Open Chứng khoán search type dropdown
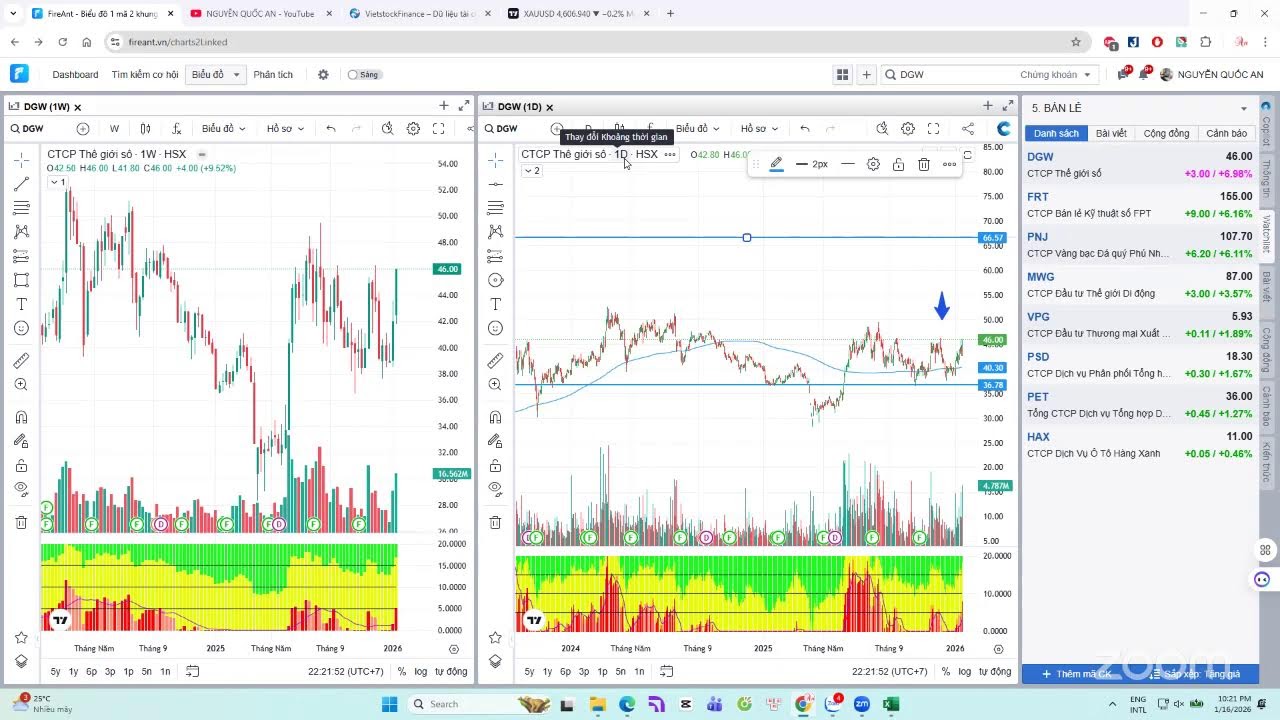Viewport: 1280px width, 720px height. [x=1055, y=75]
